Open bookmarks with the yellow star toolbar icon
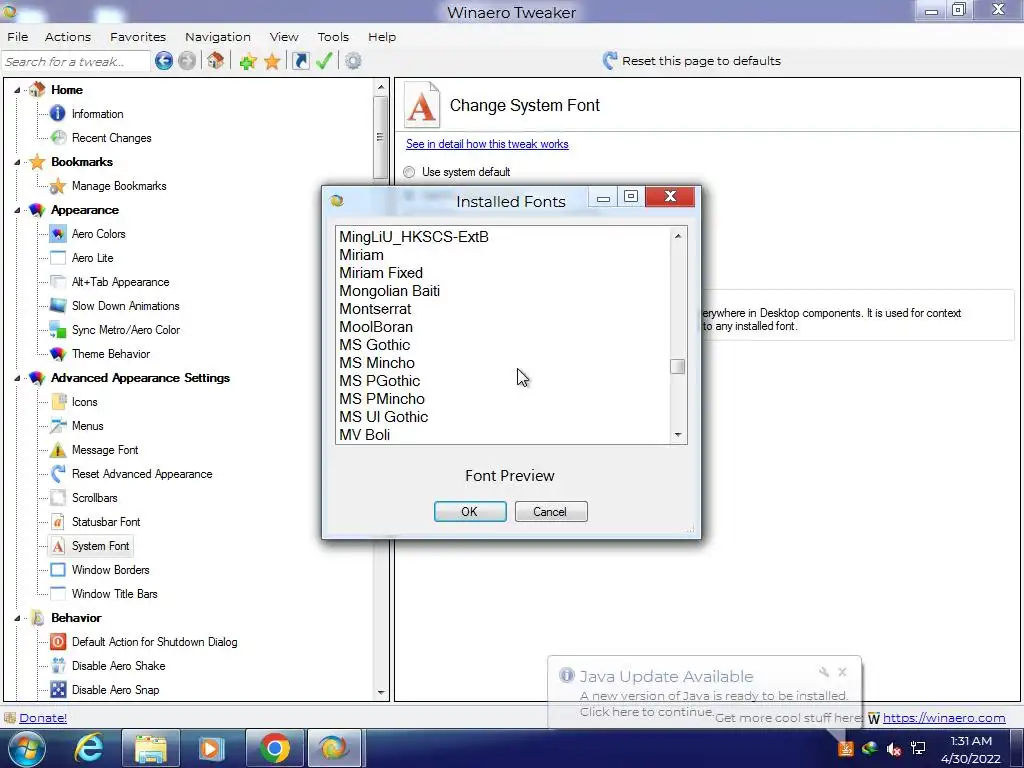This screenshot has height=768, width=1024. 272,61
